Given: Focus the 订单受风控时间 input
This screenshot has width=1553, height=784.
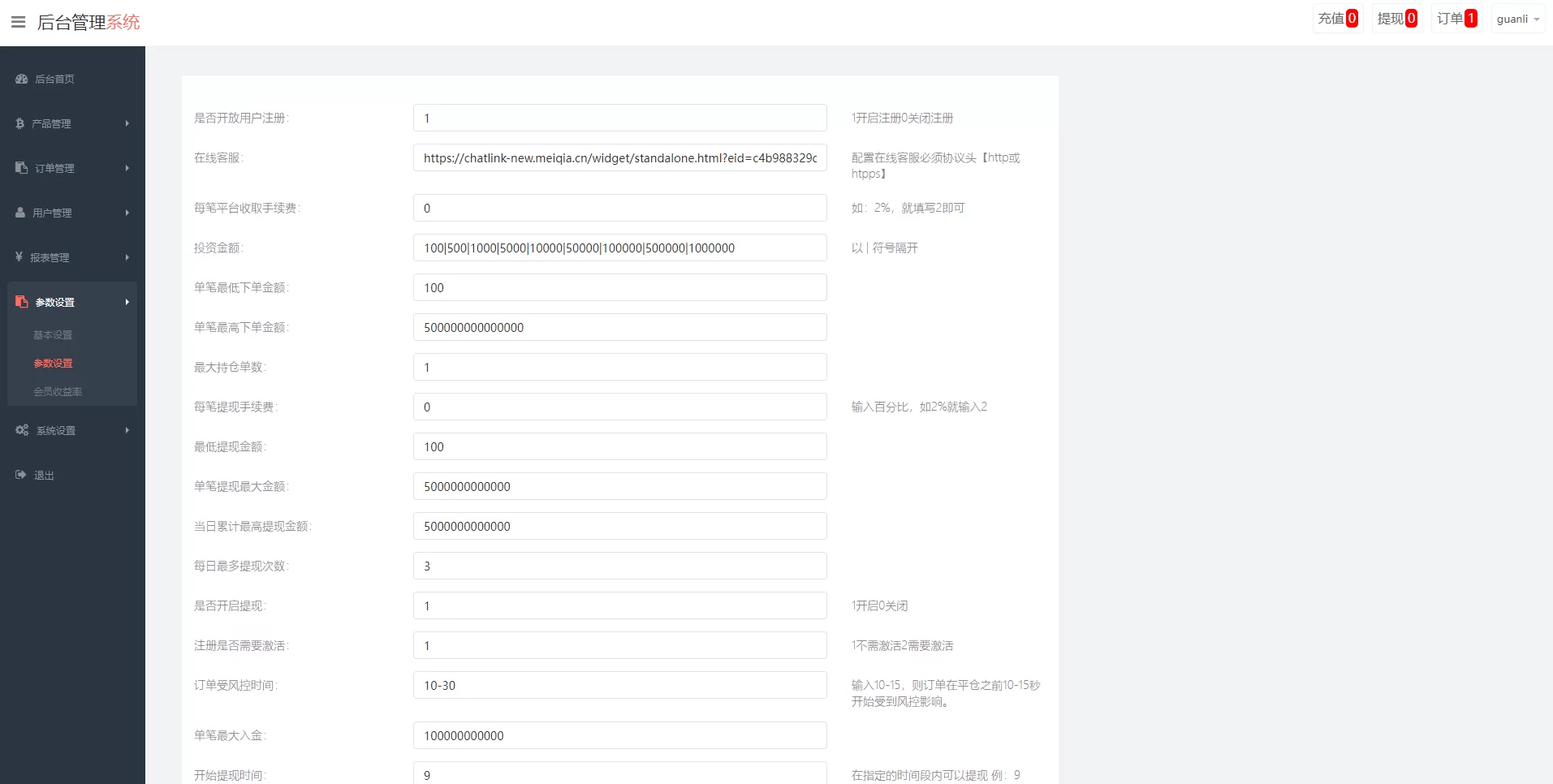Looking at the screenshot, I should click(619, 685).
